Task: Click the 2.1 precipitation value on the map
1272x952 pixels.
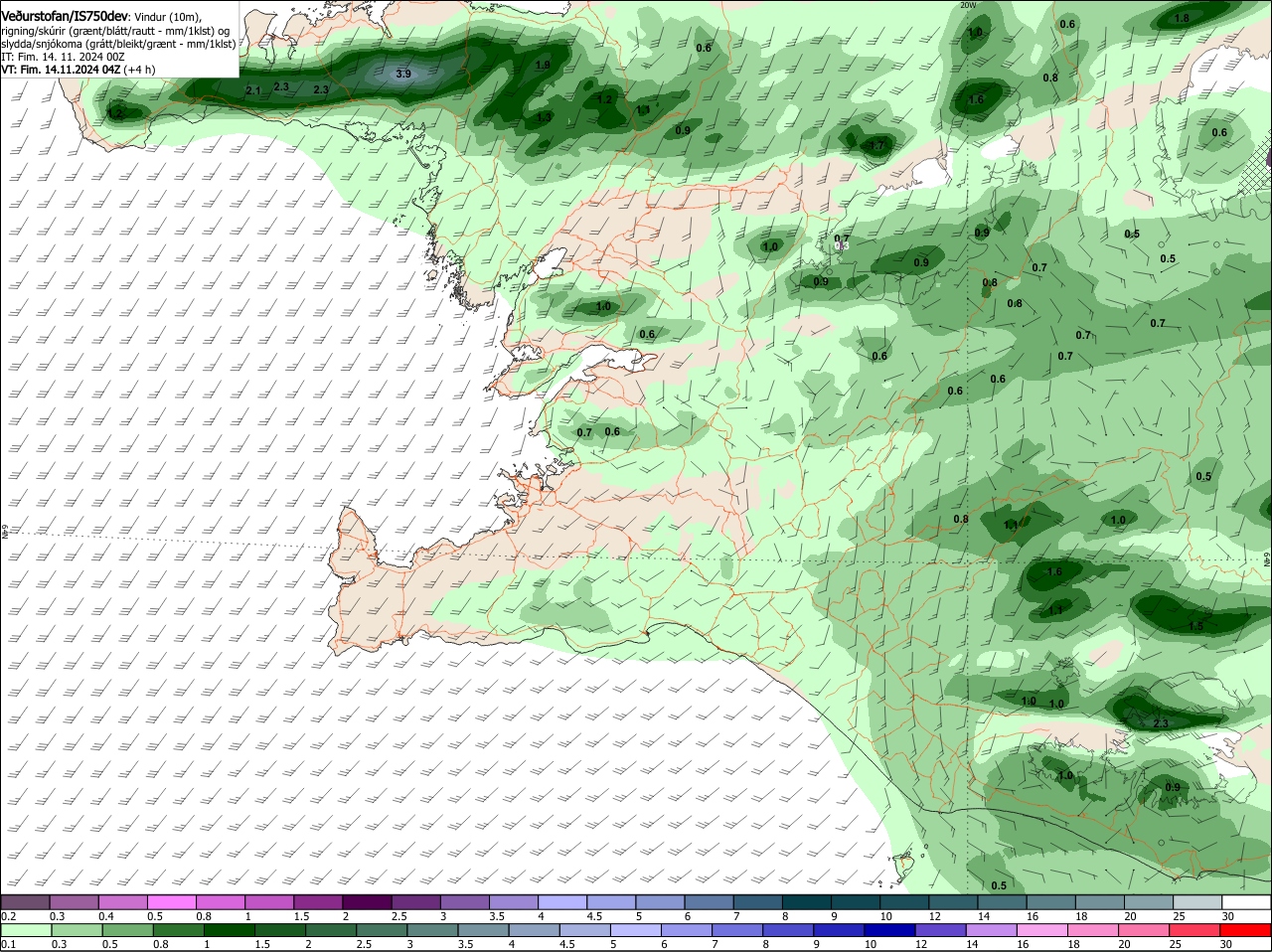Action: 252,91
